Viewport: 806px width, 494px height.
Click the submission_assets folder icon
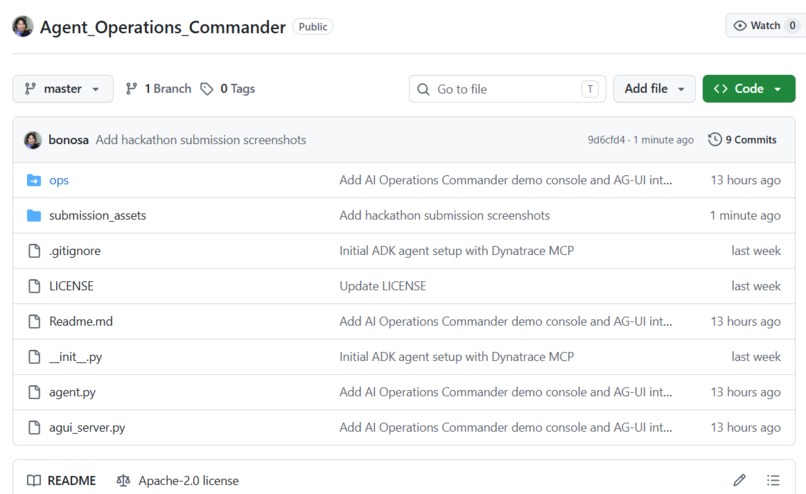pos(34,215)
